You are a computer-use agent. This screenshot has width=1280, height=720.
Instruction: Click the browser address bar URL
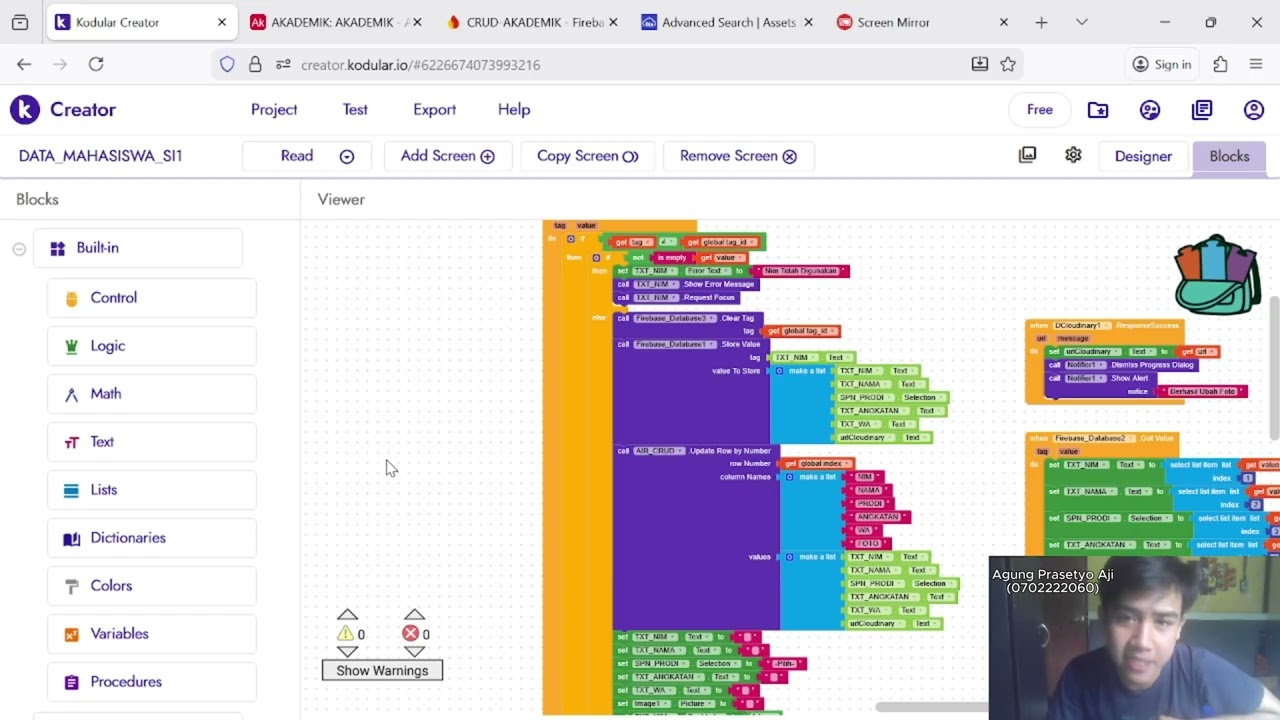tap(421, 65)
